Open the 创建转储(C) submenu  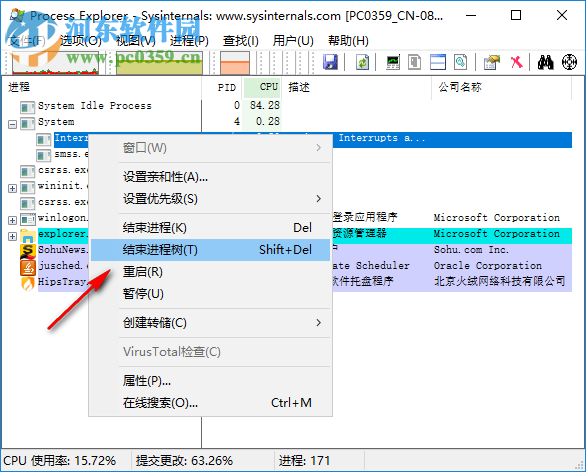[210, 323]
